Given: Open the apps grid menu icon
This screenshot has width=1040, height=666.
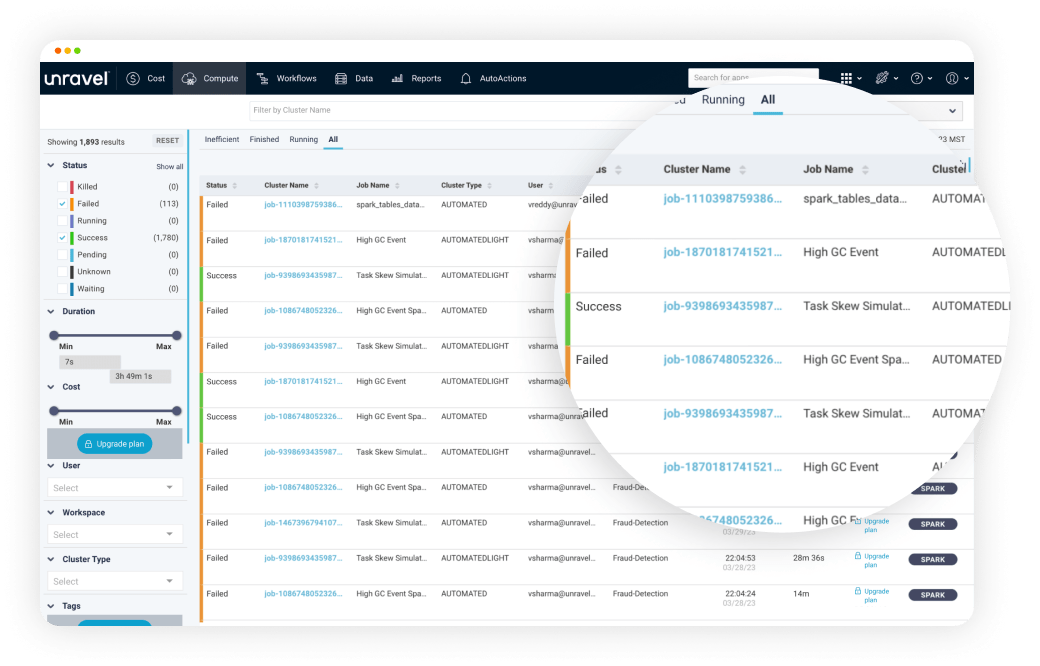Looking at the screenshot, I should click(846, 78).
